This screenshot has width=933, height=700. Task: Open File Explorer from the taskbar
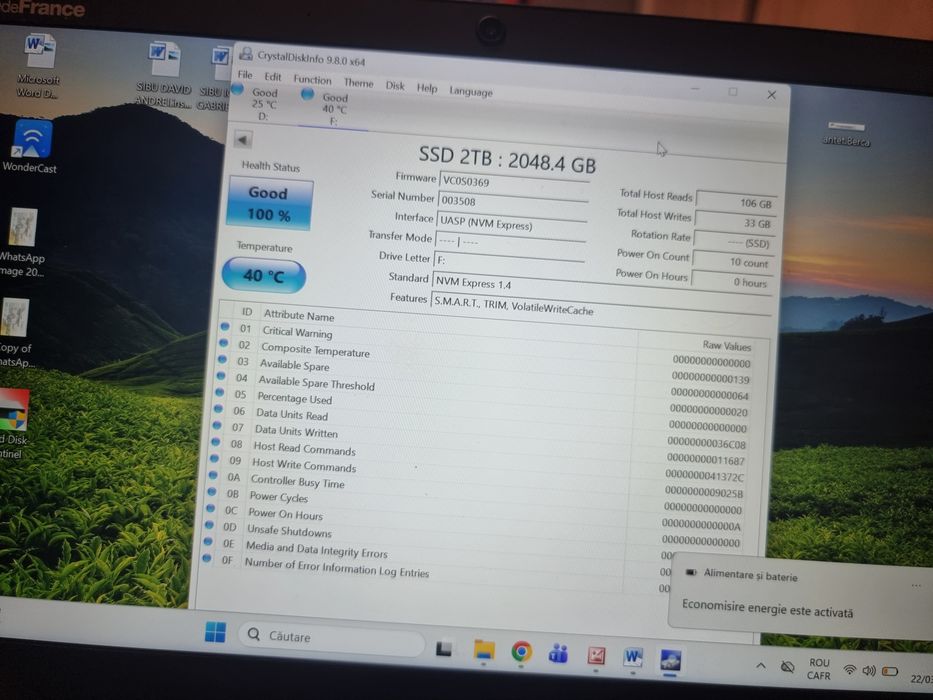tap(484, 650)
